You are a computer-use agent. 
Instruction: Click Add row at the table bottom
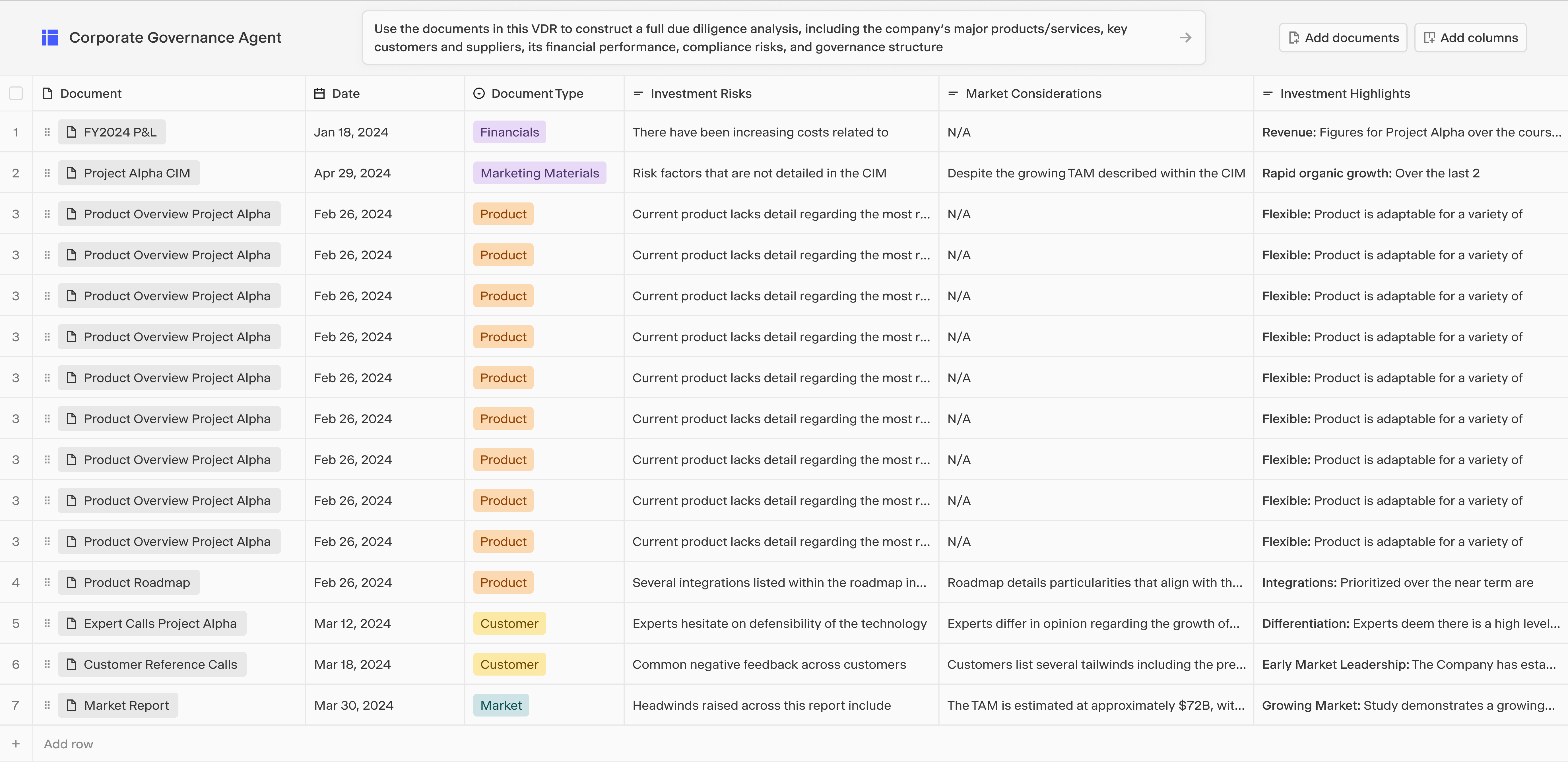[x=68, y=743]
